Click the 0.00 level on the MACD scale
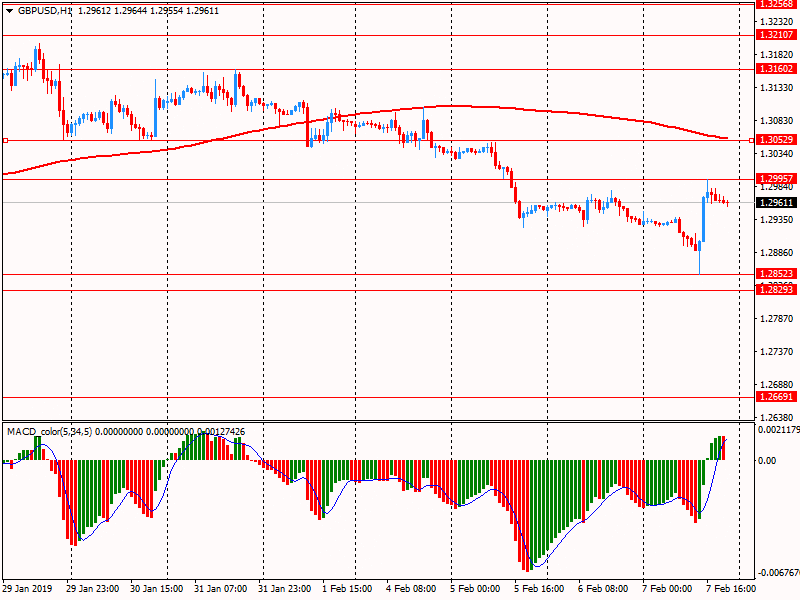Viewport: 800px width, 600px height. (767, 461)
